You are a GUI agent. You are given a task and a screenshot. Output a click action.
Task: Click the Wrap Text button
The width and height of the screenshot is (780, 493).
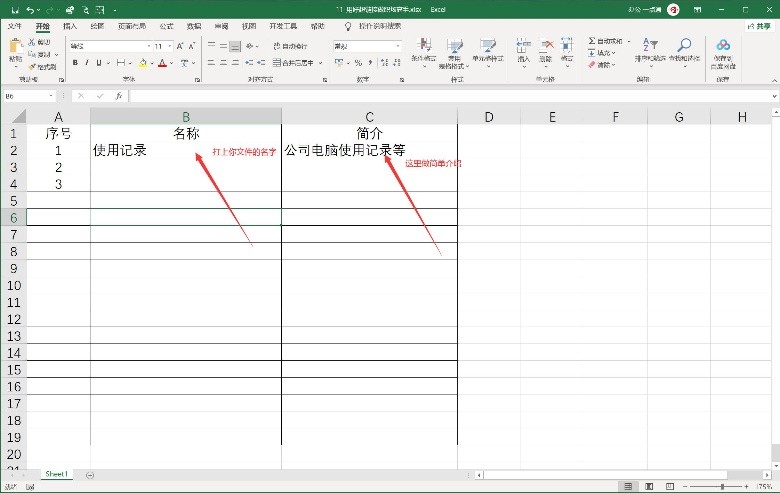[x=290, y=46]
